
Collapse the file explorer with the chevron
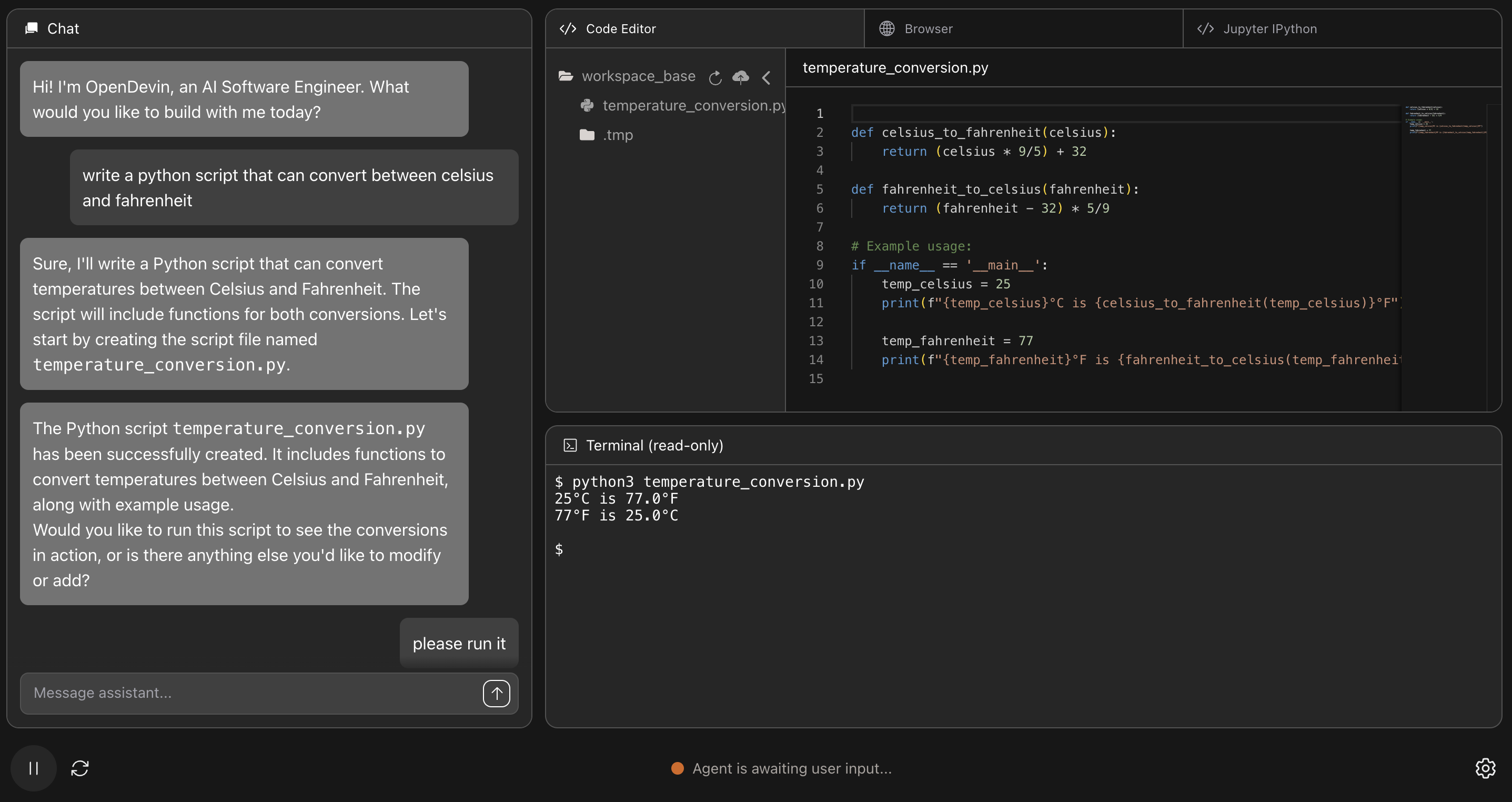(x=767, y=77)
